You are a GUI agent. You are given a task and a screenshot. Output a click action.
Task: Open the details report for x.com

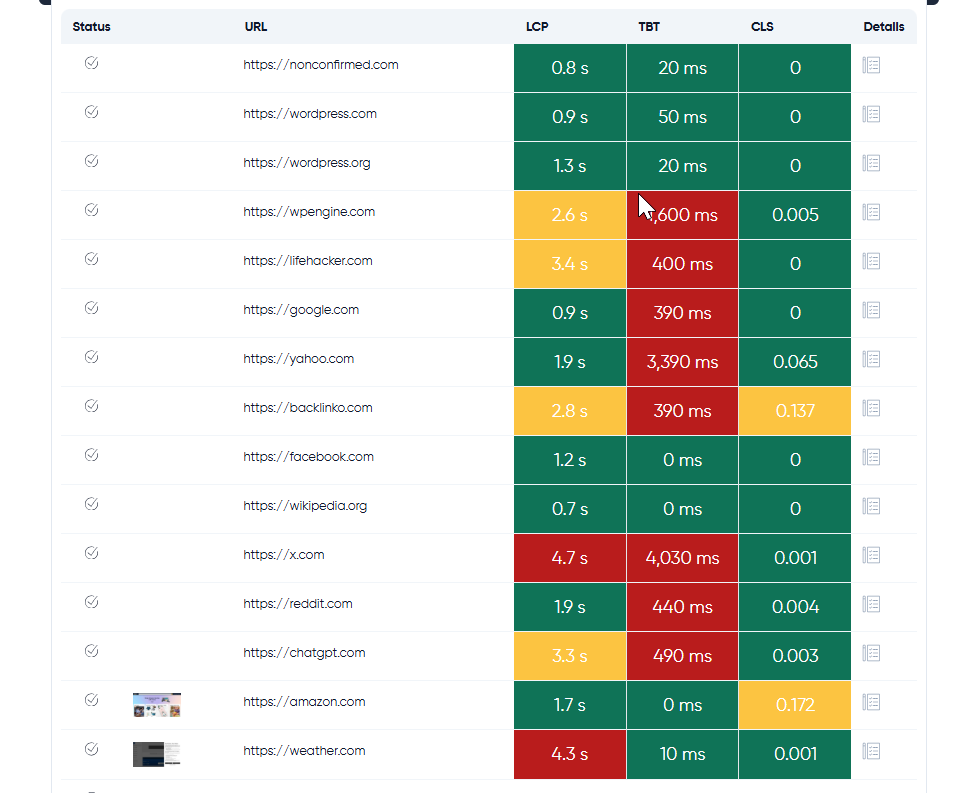coord(871,554)
